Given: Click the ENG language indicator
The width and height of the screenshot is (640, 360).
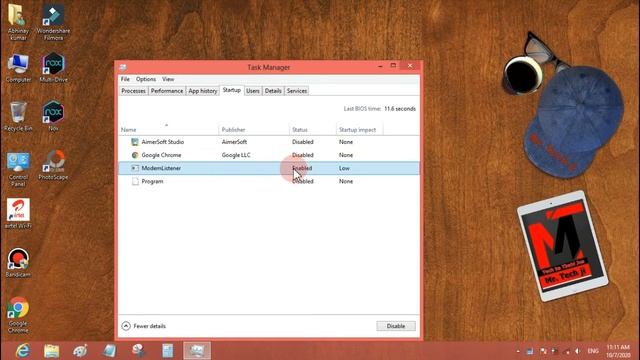Looking at the screenshot, I should pyautogui.click(x=593, y=351).
